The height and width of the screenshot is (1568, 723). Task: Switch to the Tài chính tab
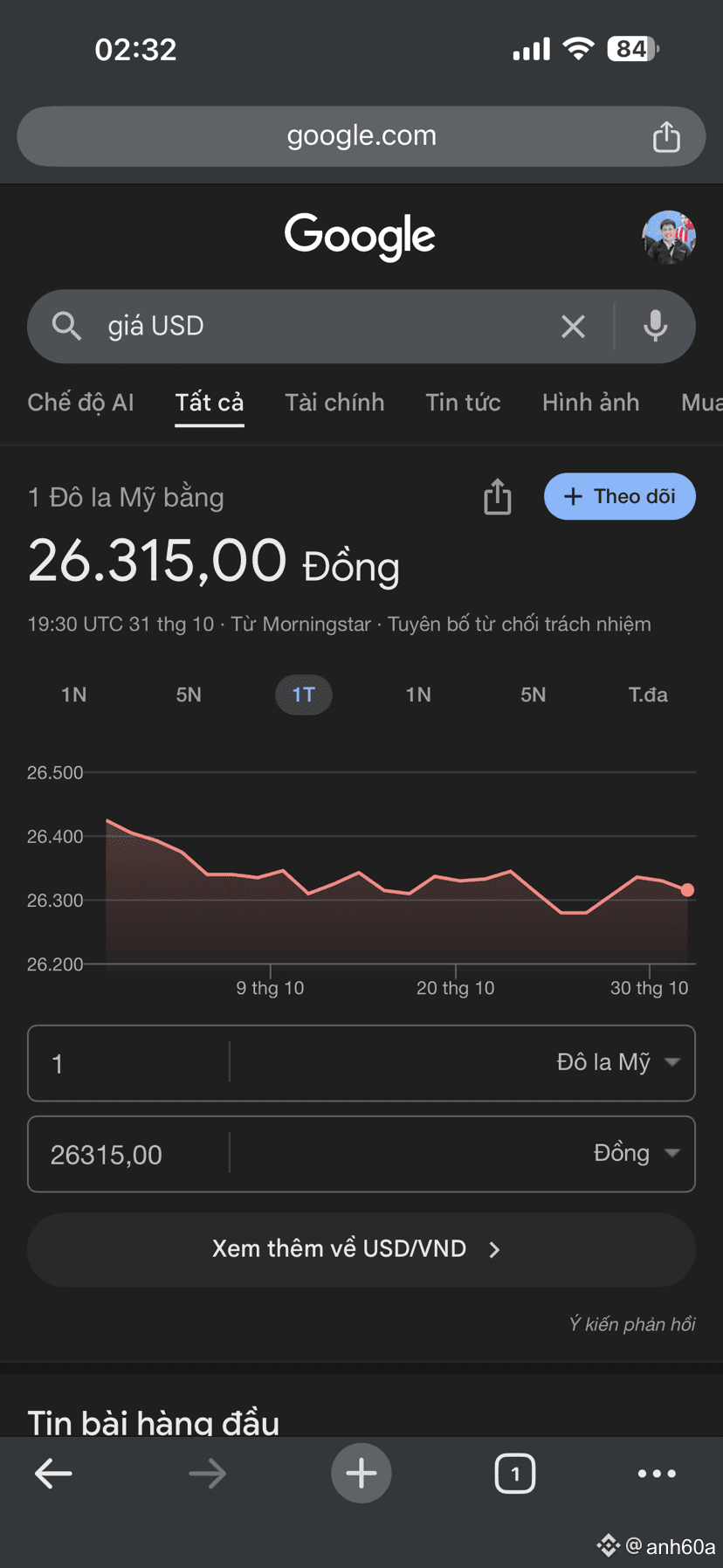click(334, 403)
